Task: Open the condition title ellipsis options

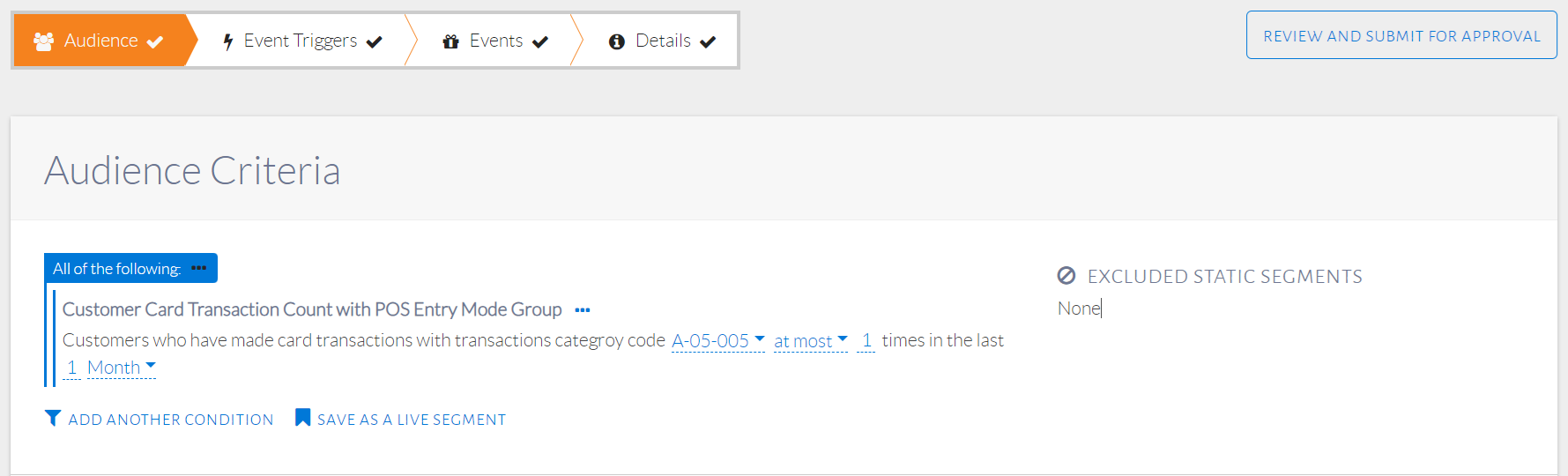Action: pos(583,310)
